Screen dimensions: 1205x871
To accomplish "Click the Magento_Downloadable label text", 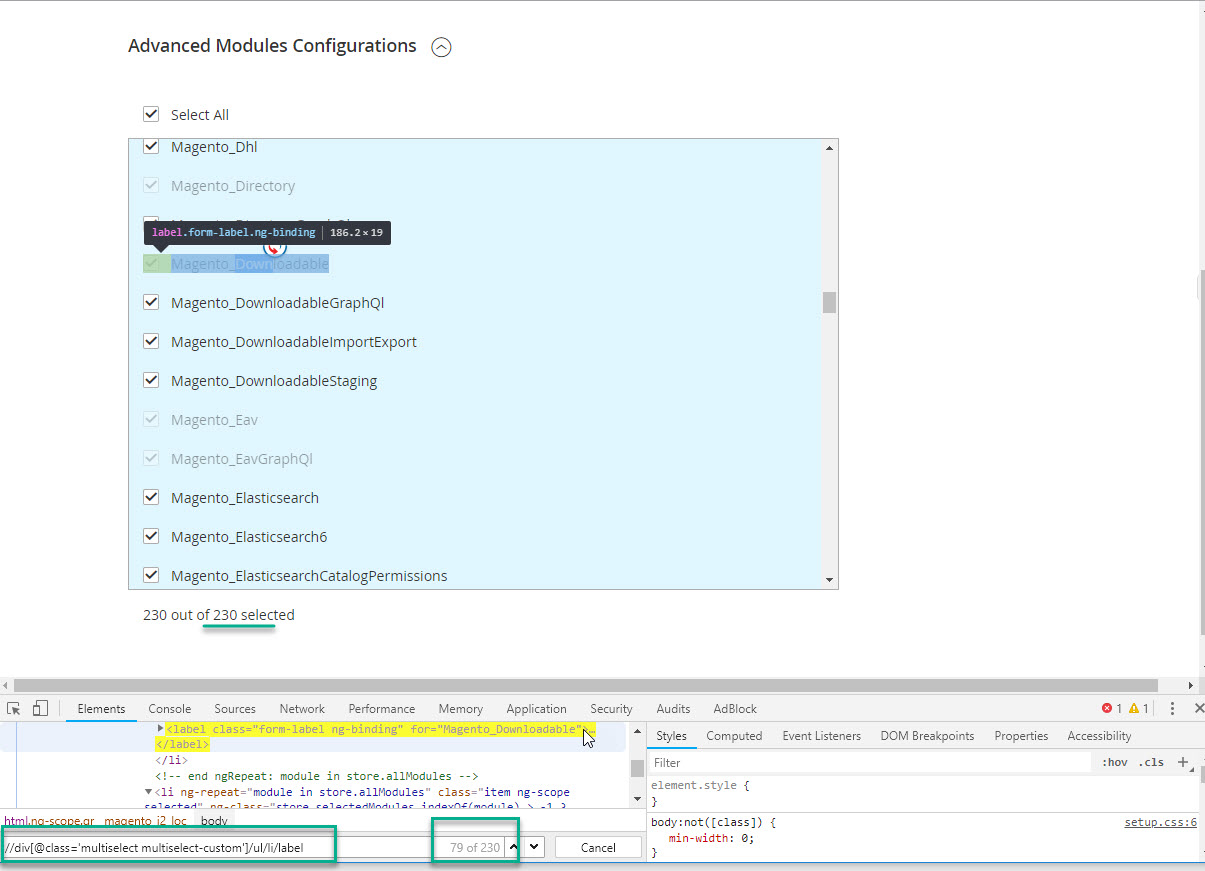I will click(x=250, y=263).
